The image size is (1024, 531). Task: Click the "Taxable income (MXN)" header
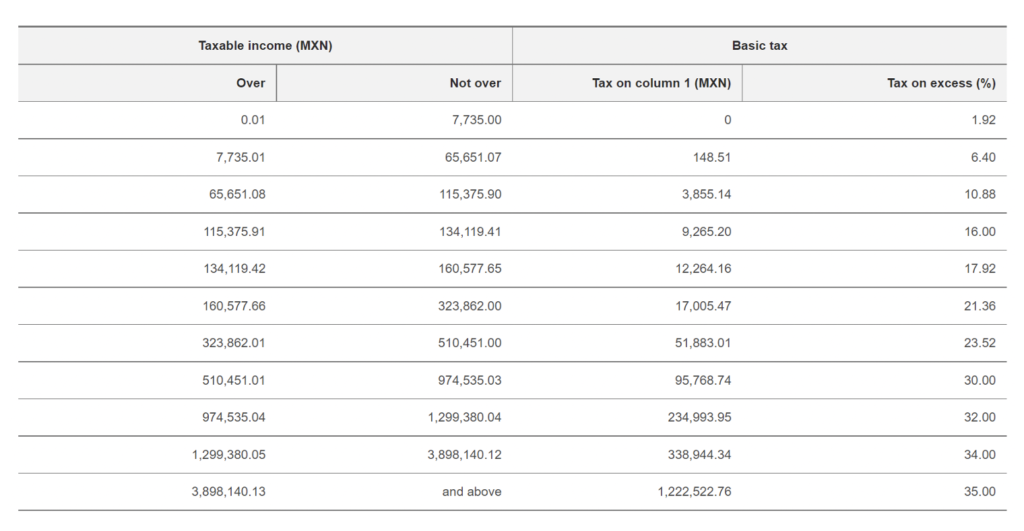[265, 46]
